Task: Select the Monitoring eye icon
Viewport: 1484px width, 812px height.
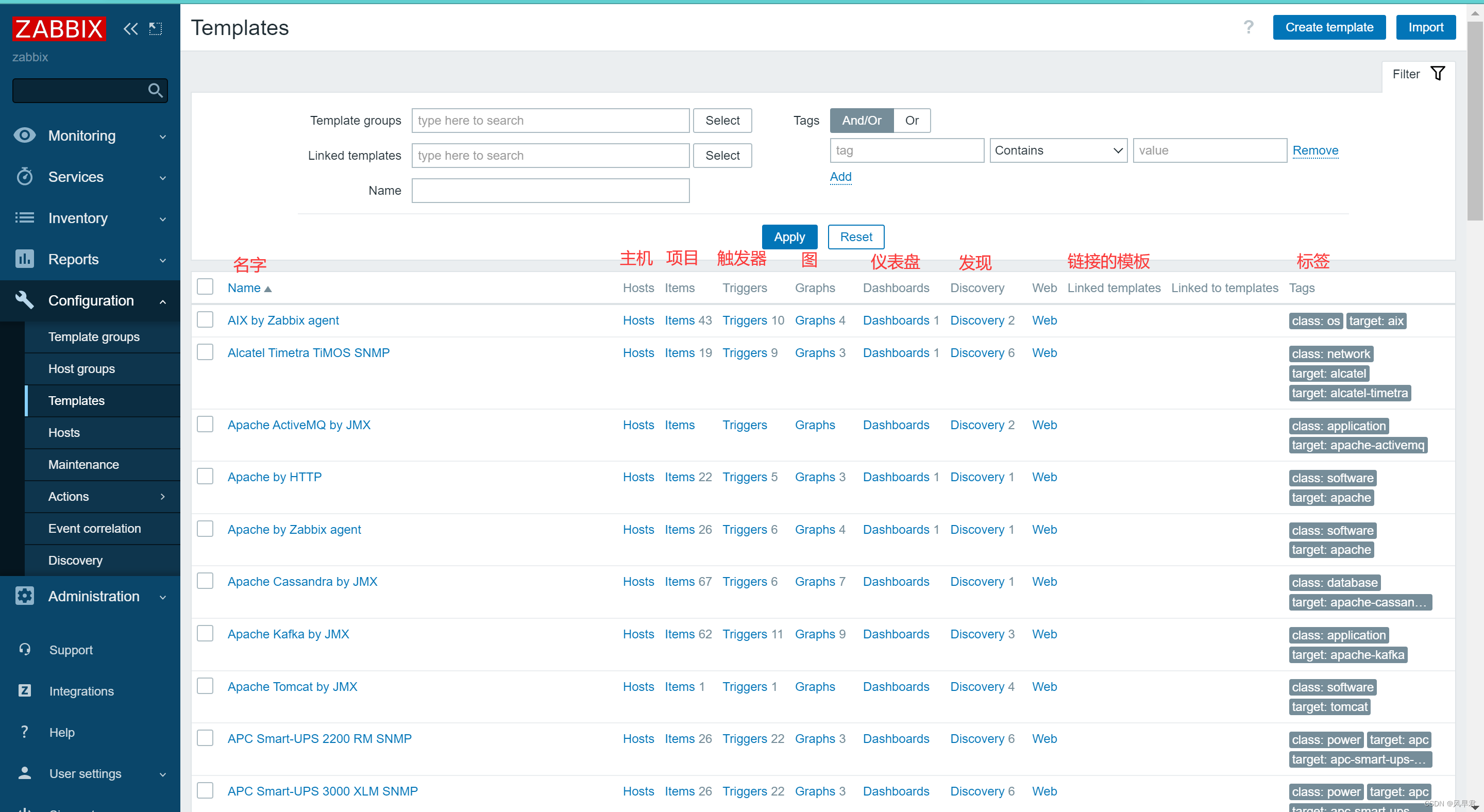Action: click(x=24, y=136)
